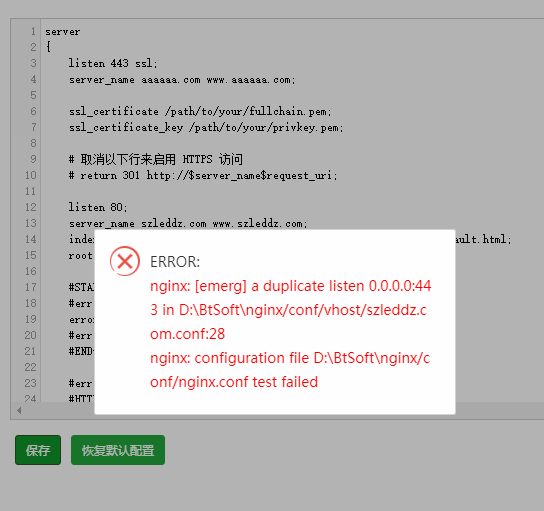Click the 'server' keyword on line 1
Viewport: 544px width, 511px height.
(x=62, y=32)
